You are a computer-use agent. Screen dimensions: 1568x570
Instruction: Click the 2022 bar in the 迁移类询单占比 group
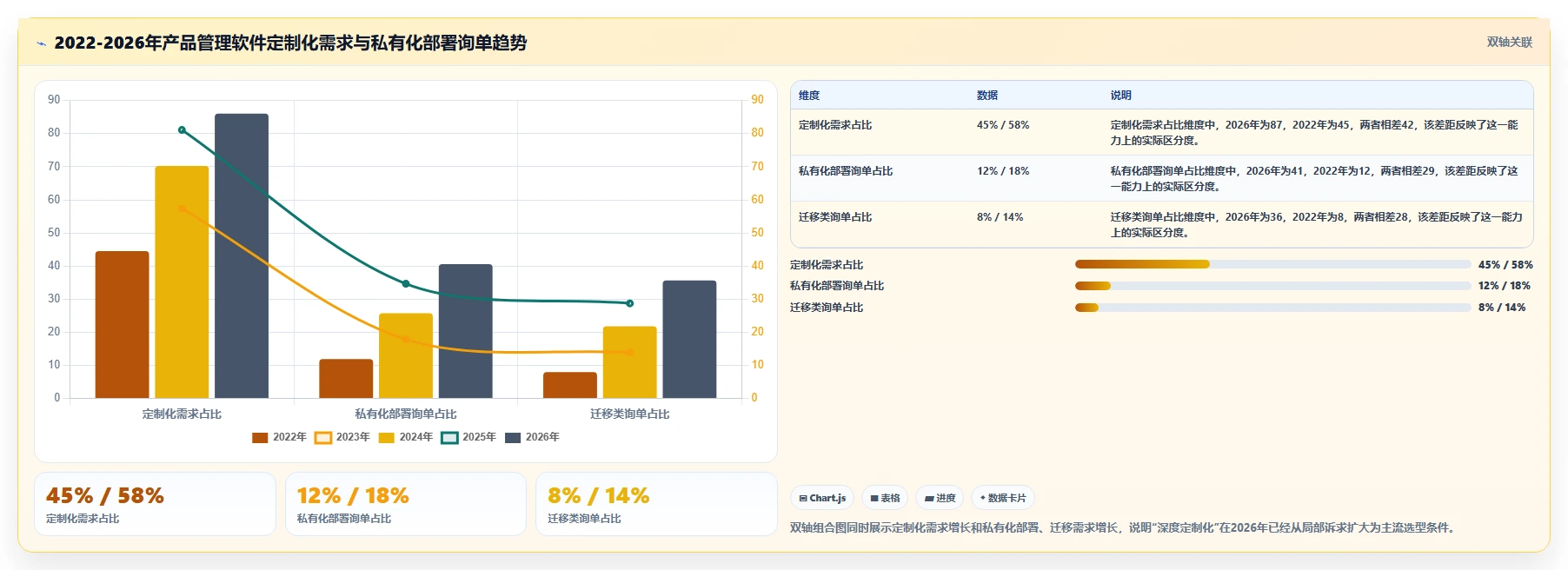(570, 385)
